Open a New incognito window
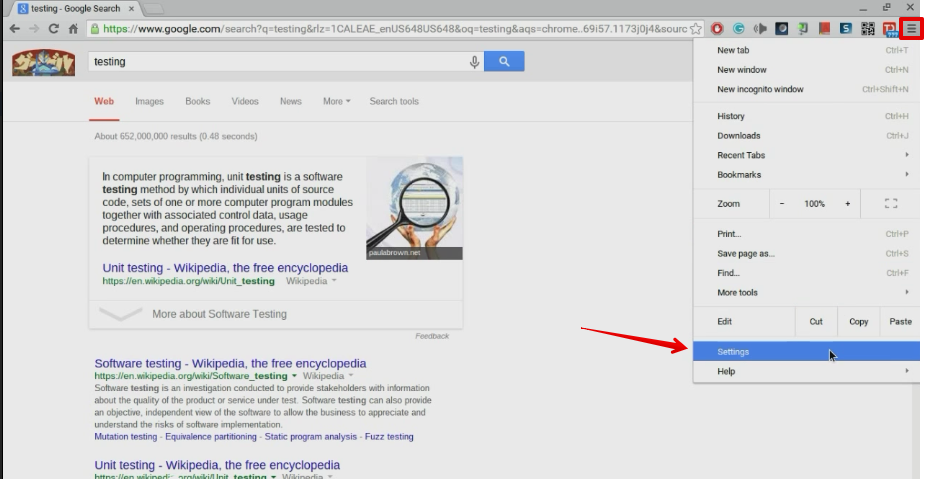Image resolution: width=929 pixels, height=479 pixels. pyautogui.click(x=806, y=90)
